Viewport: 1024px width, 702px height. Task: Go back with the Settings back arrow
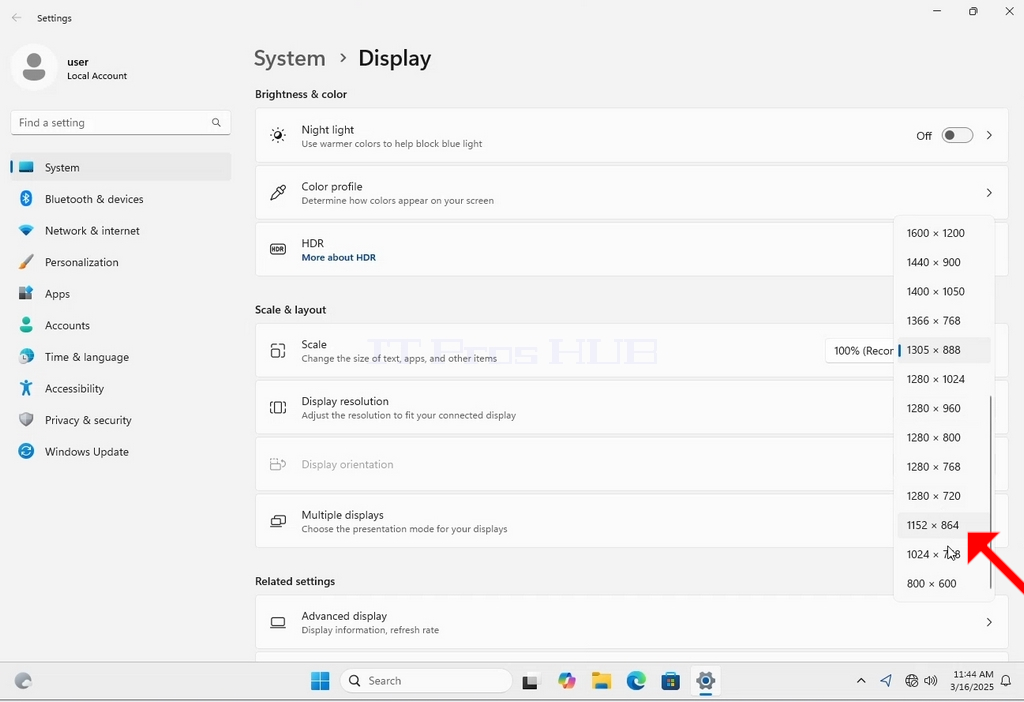[16, 18]
